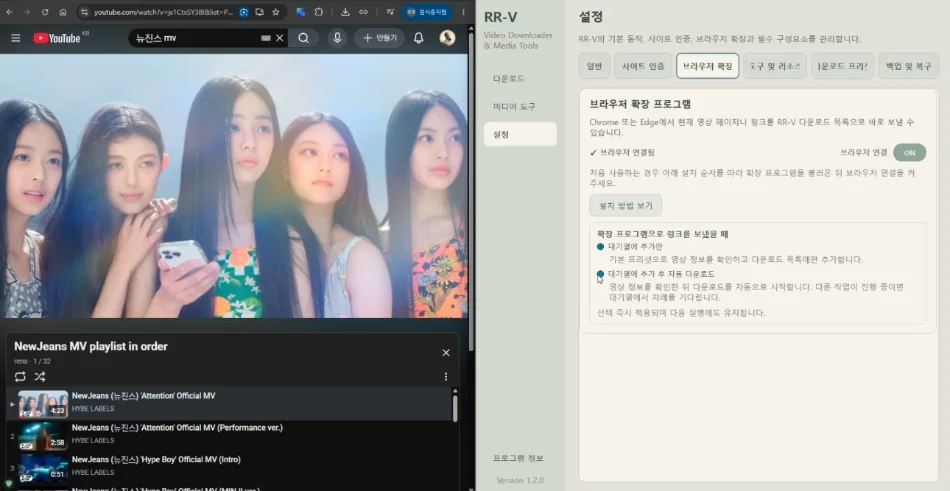Screen dimensions: 950x491
Task: Open the browser three-dot menu
Action: [x=463, y=12]
